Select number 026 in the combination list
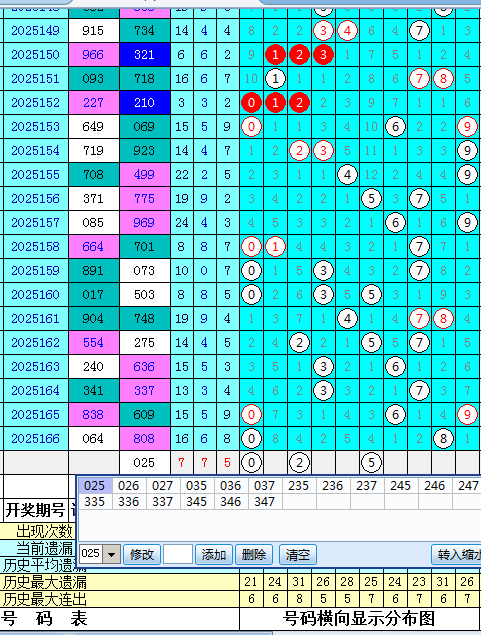Image resolution: width=481 pixels, height=635 pixels. [128, 485]
